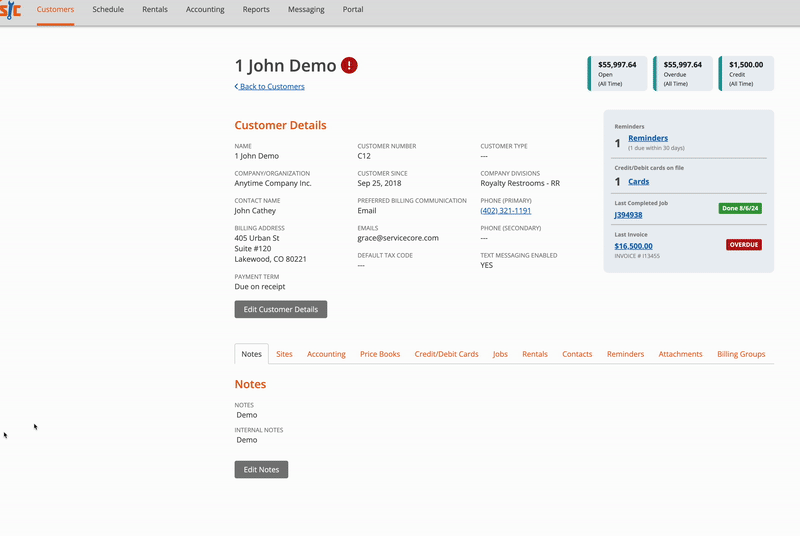Open the Schedule menu

tap(108, 9)
